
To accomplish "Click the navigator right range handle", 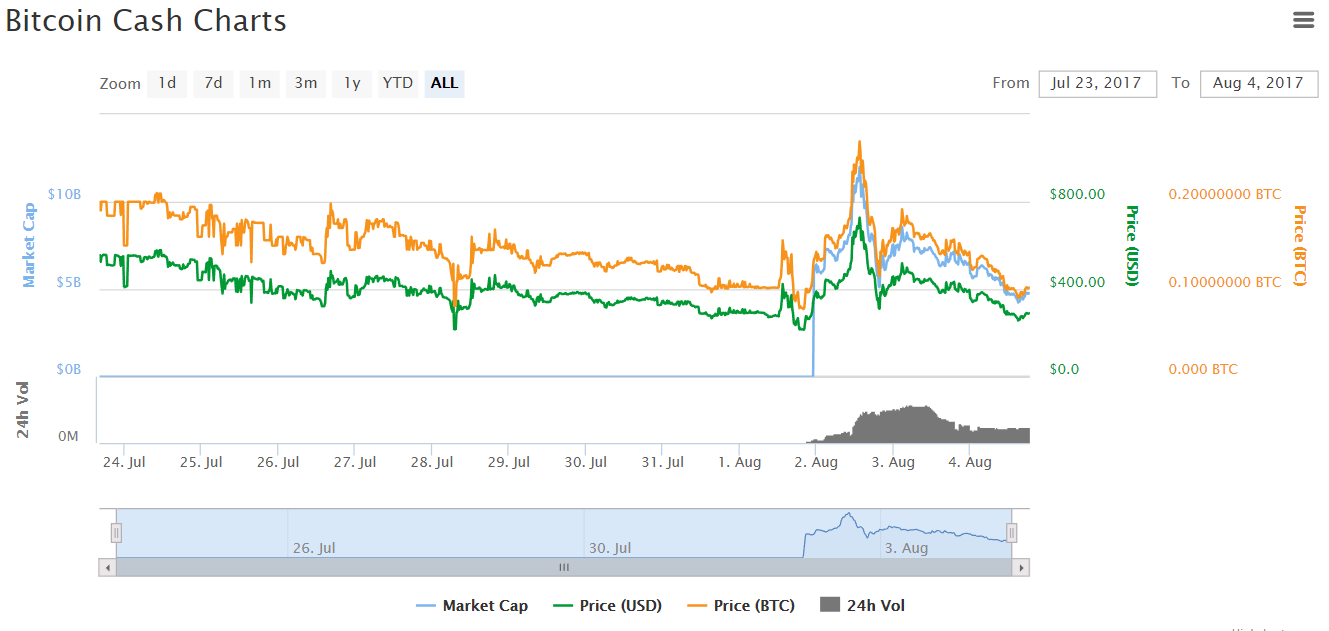I will (1011, 533).
